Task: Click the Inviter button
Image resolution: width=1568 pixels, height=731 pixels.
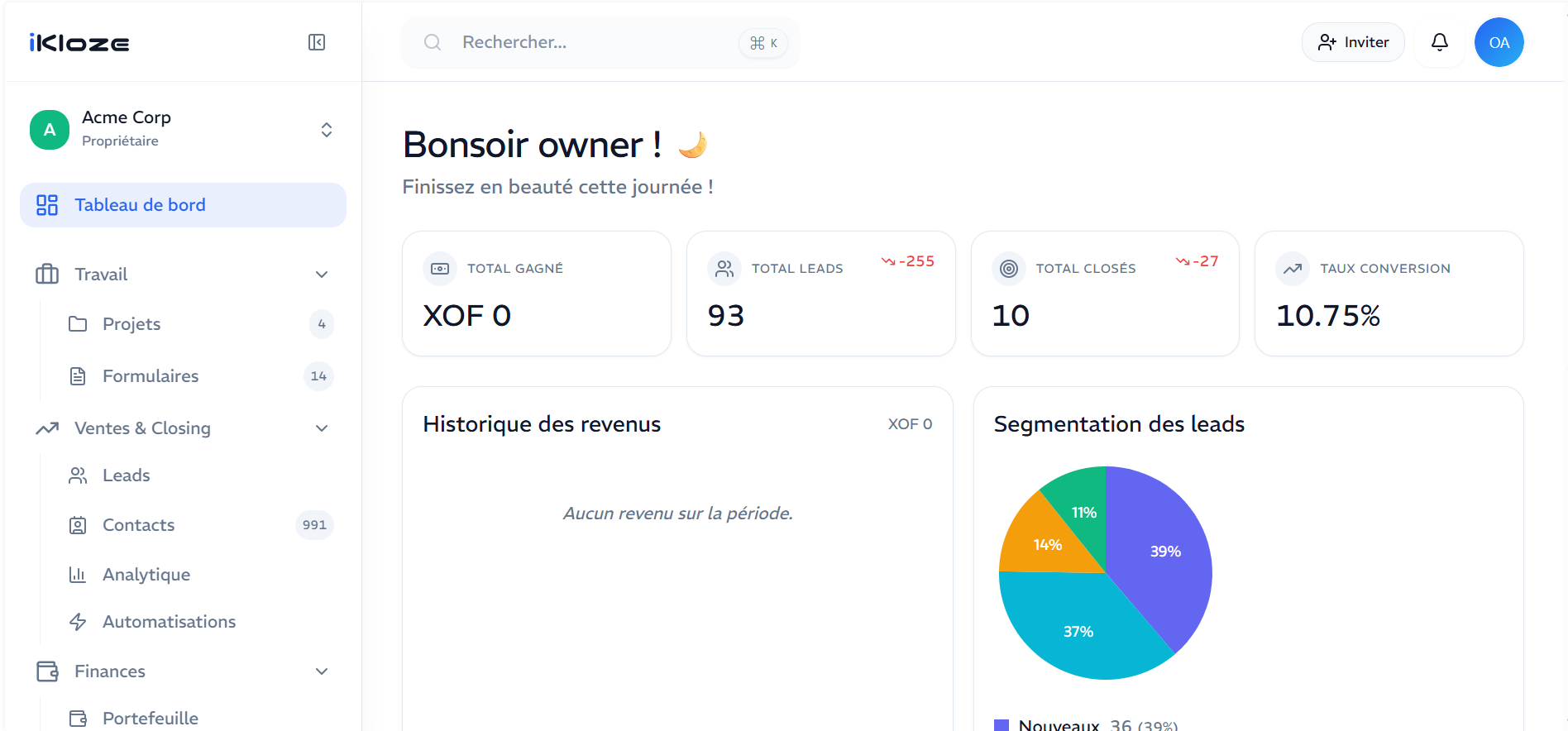Action: pos(1353,42)
